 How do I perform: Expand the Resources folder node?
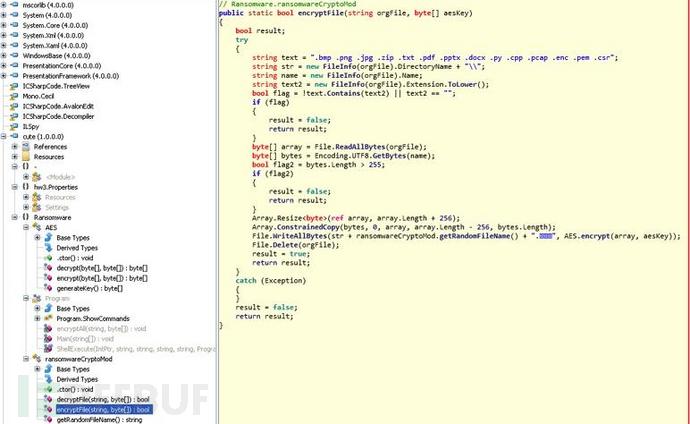[x=15, y=157]
